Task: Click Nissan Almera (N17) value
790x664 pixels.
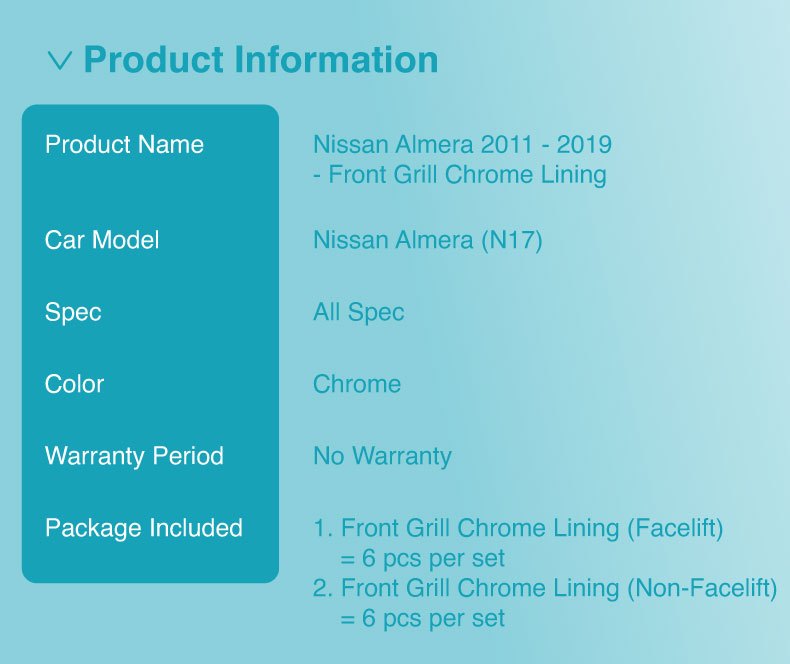Action: point(428,240)
